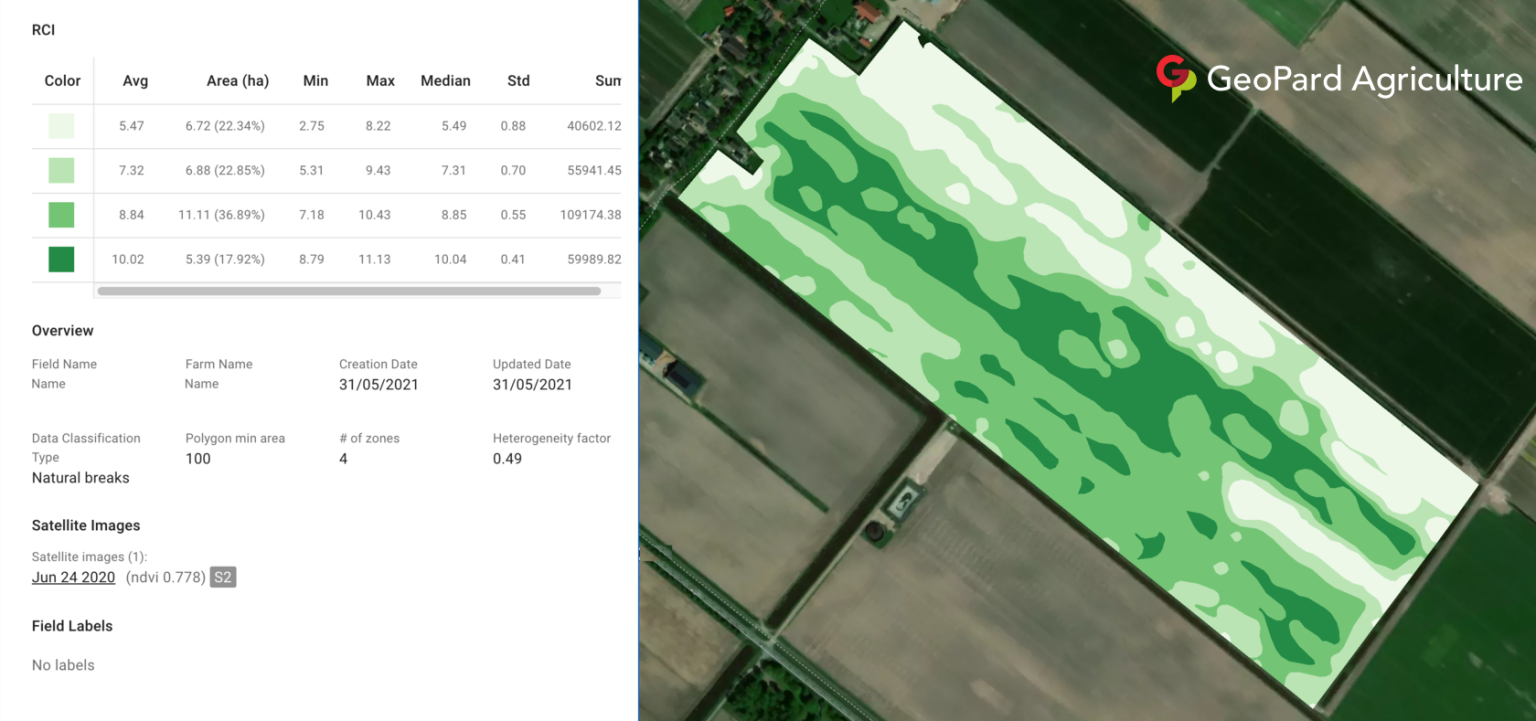The image size is (1536, 721).
Task: Sort by the Area (ha) column header
Action: 237,81
